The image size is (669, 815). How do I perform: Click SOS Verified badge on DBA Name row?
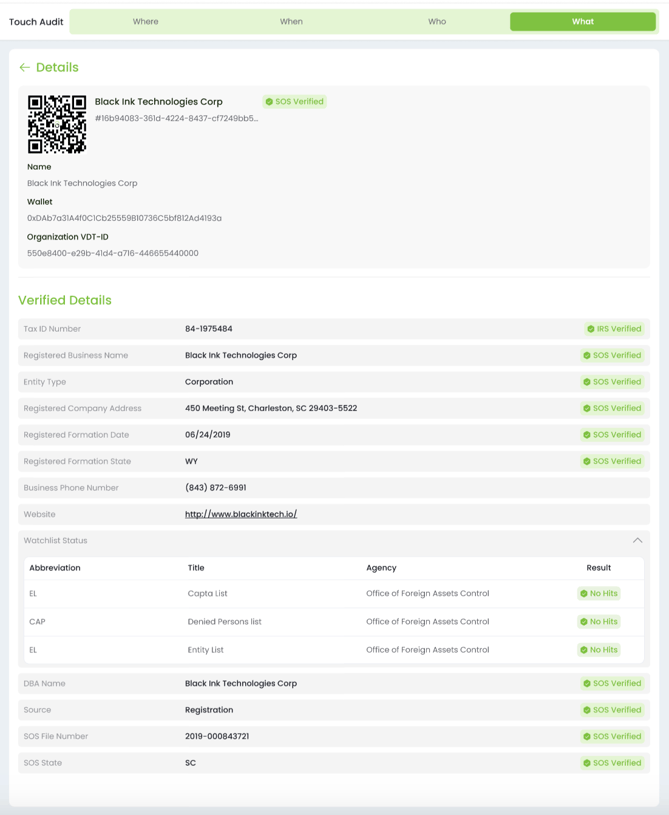pos(612,683)
